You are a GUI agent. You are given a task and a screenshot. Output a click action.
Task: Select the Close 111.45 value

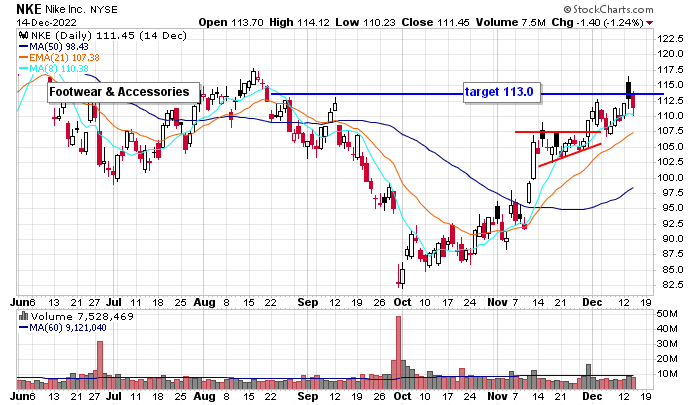435,22
